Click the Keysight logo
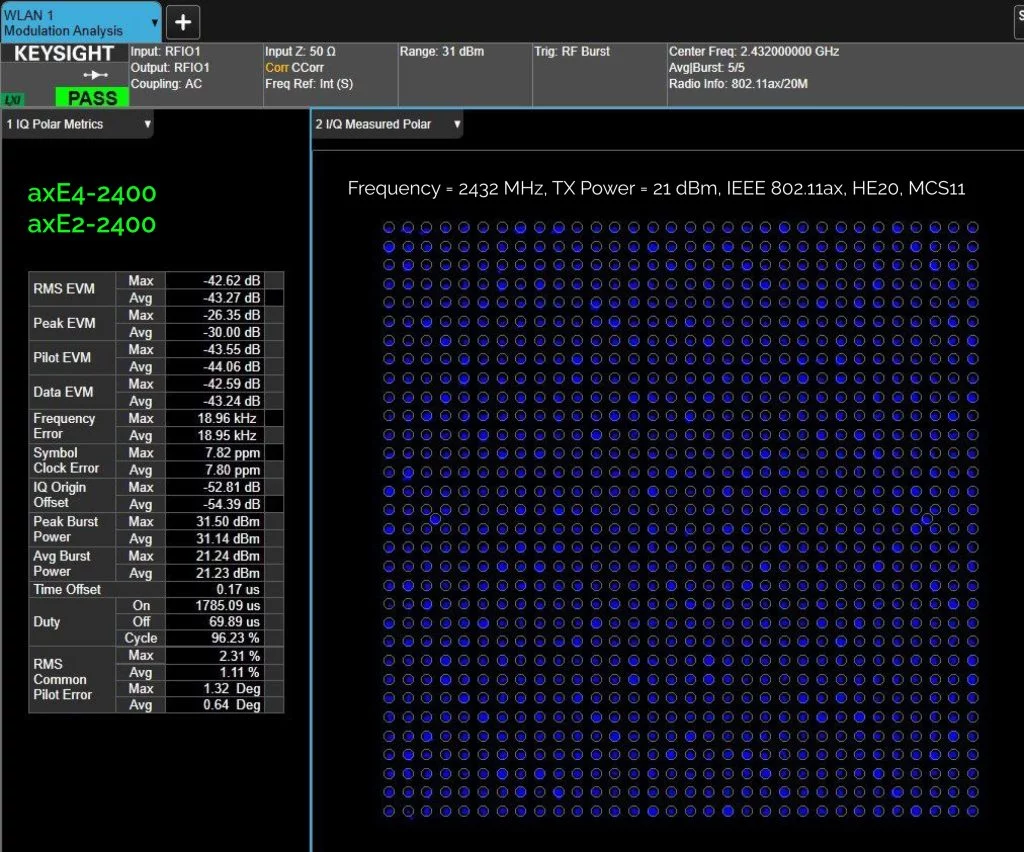The width and height of the screenshot is (1024, 852). 64,54
